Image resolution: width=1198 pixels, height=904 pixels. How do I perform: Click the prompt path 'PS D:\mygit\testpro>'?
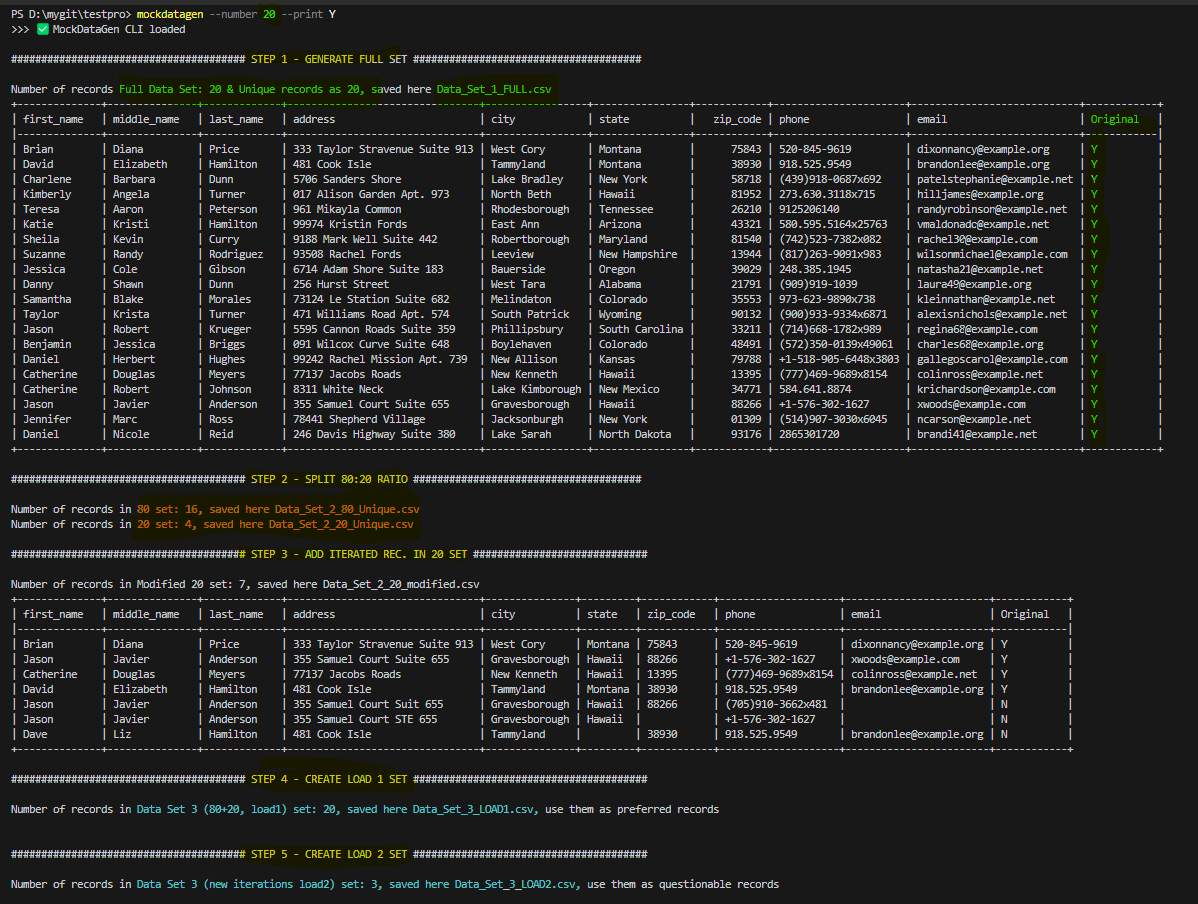pos(70,15)
